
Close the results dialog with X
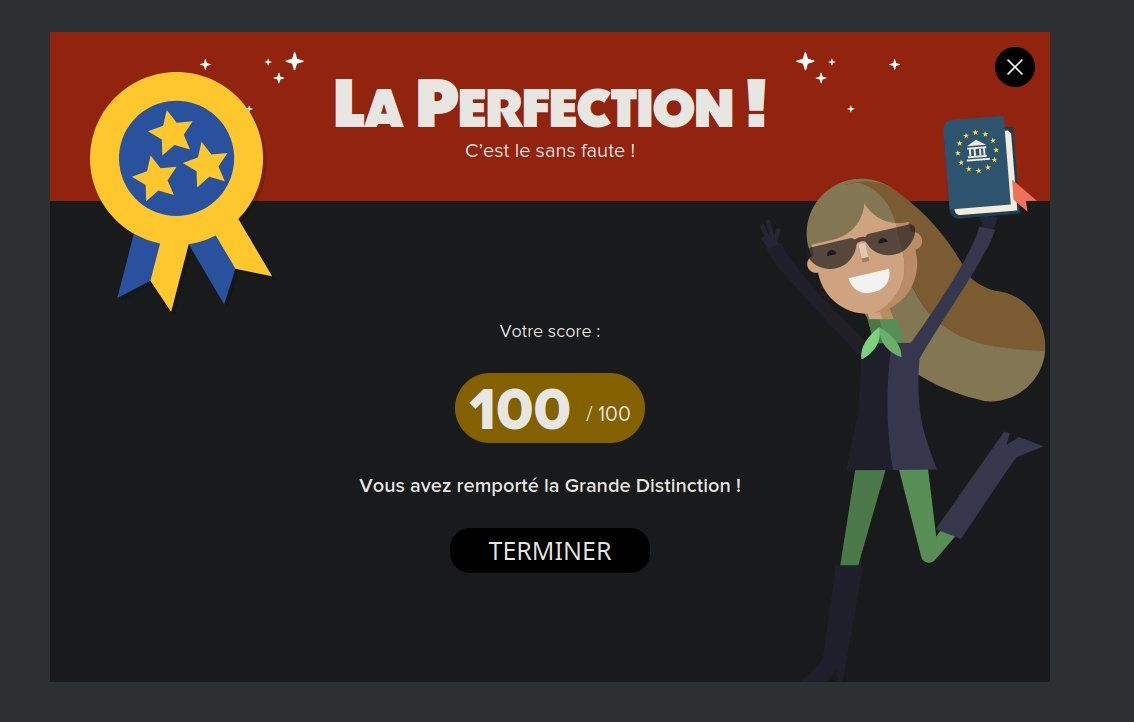[1015, 67]
